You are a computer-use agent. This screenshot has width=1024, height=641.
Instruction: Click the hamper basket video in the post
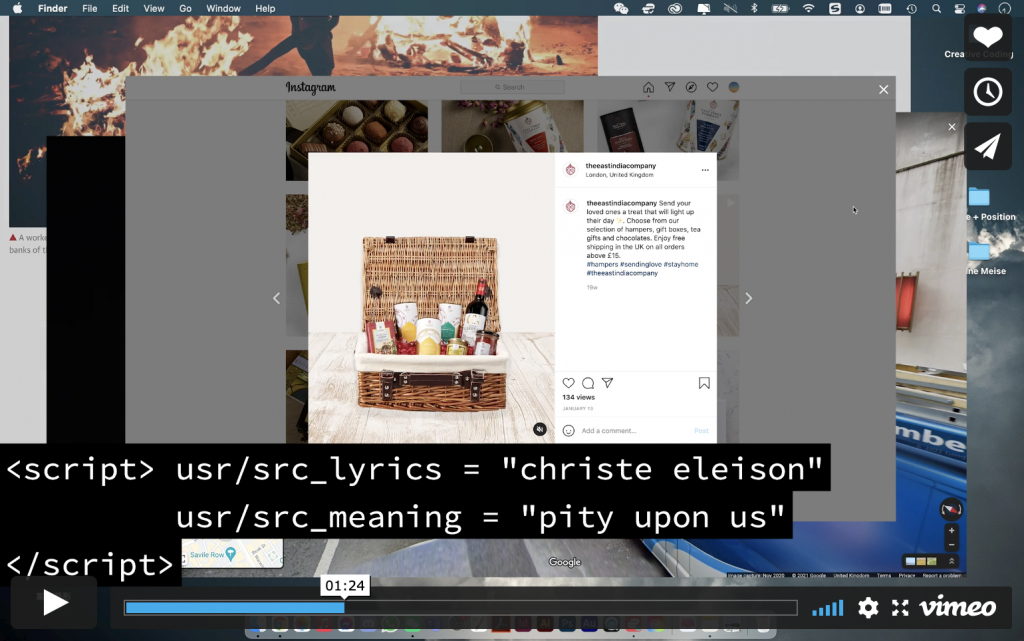tap(431, 298)
